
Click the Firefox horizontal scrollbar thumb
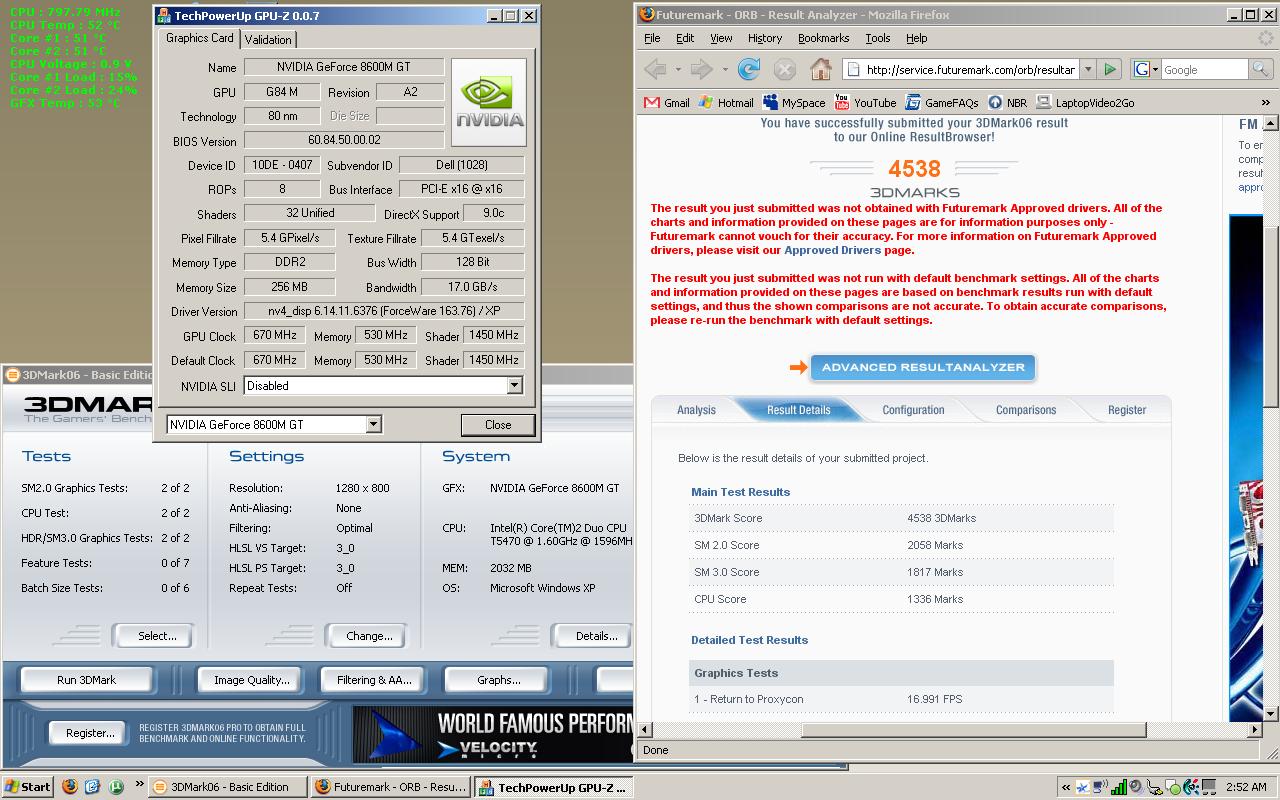[x=975, y=730]
